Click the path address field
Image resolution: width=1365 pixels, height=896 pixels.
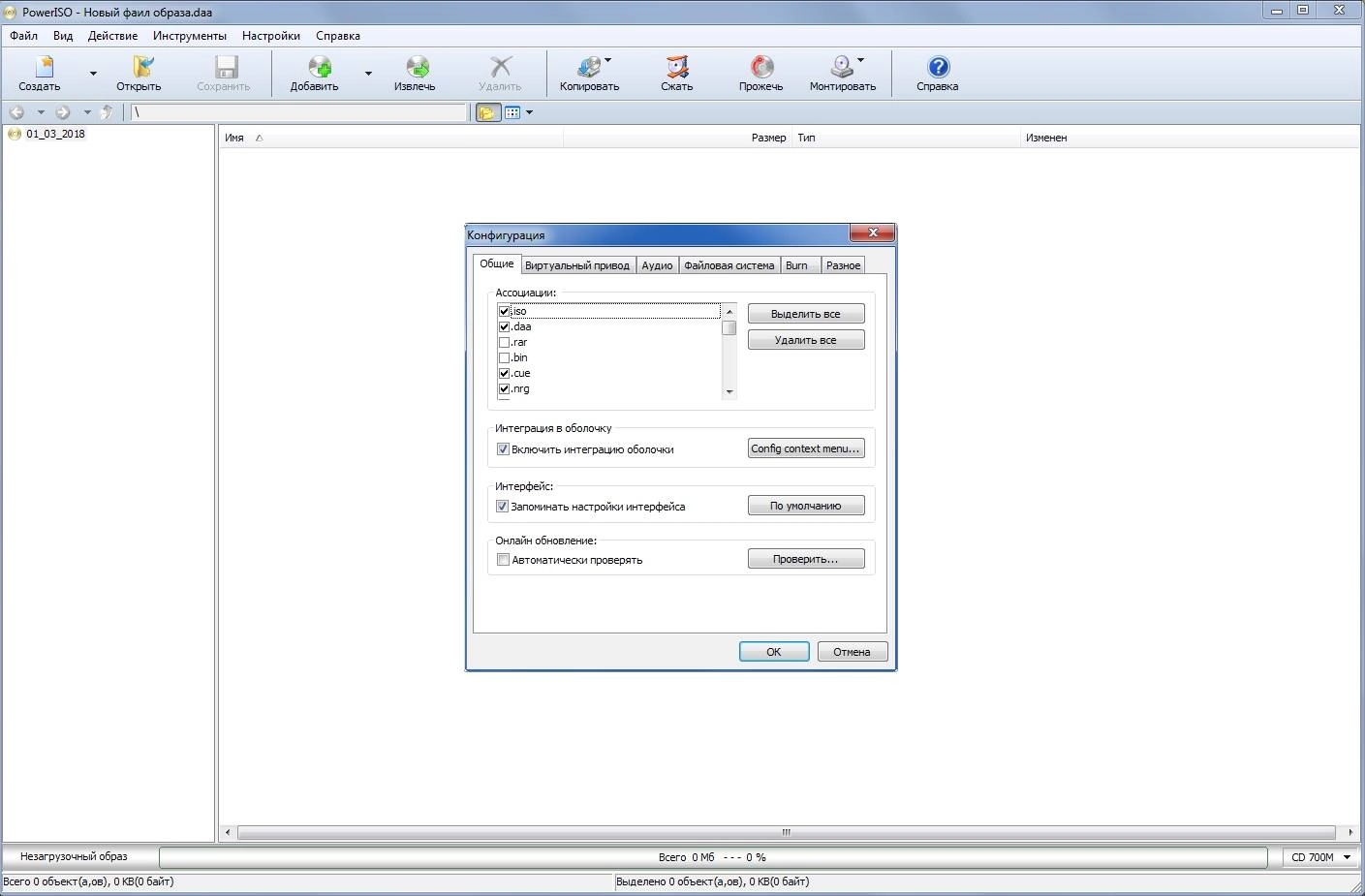coord(298,112)
